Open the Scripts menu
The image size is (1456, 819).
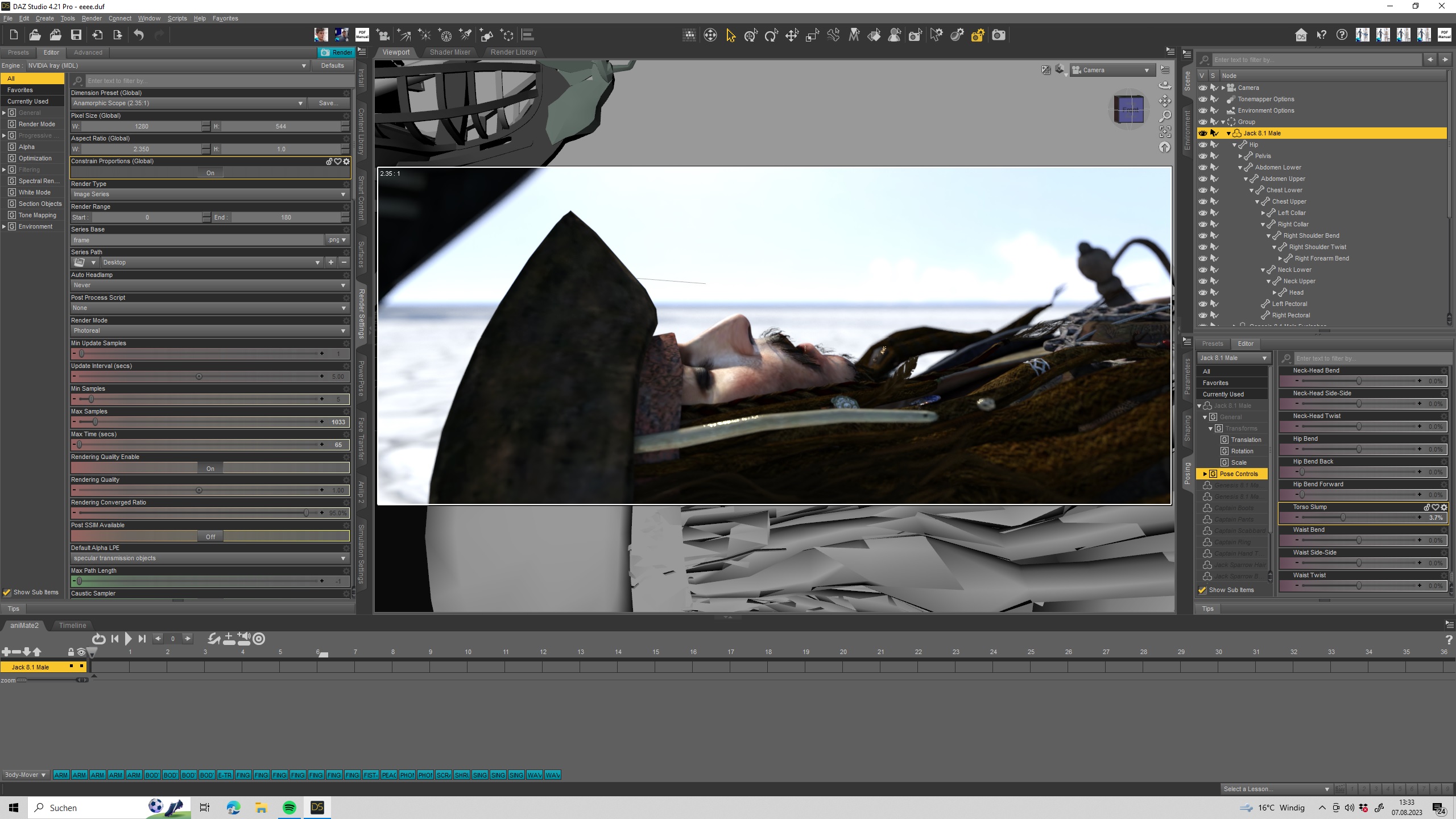(x=177, y=18)
